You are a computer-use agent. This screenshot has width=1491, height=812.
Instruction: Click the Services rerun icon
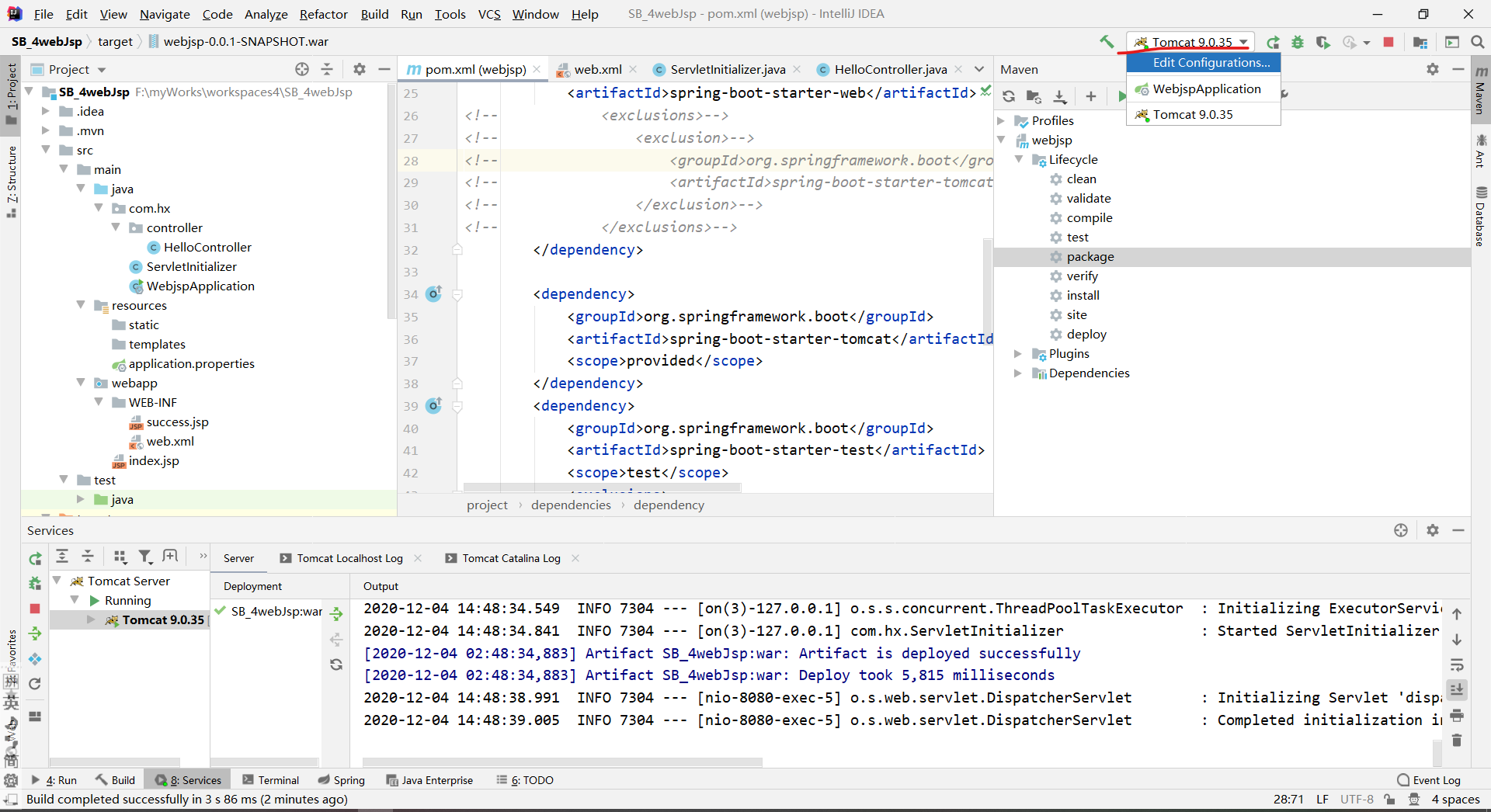pyautogui.click(x=35, y=558)
